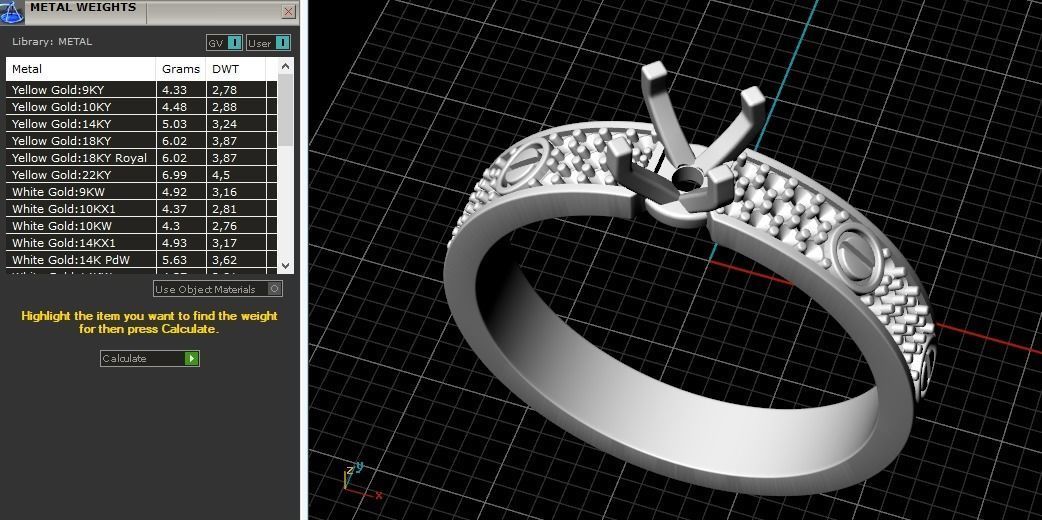Click the 4,5 DWT value
The image size is (1042, 520).
(x=221, y=175)
